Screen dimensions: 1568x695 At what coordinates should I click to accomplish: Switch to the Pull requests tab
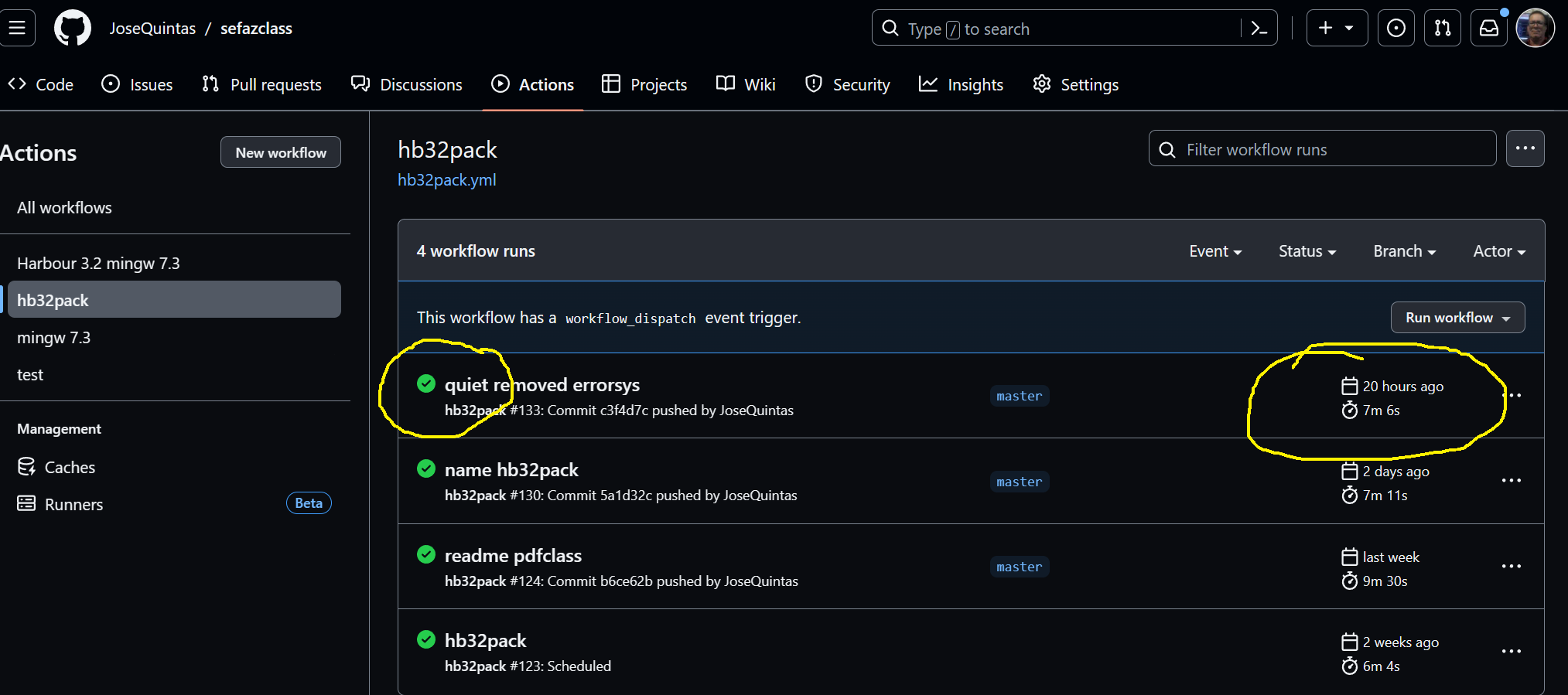point(261,84)
